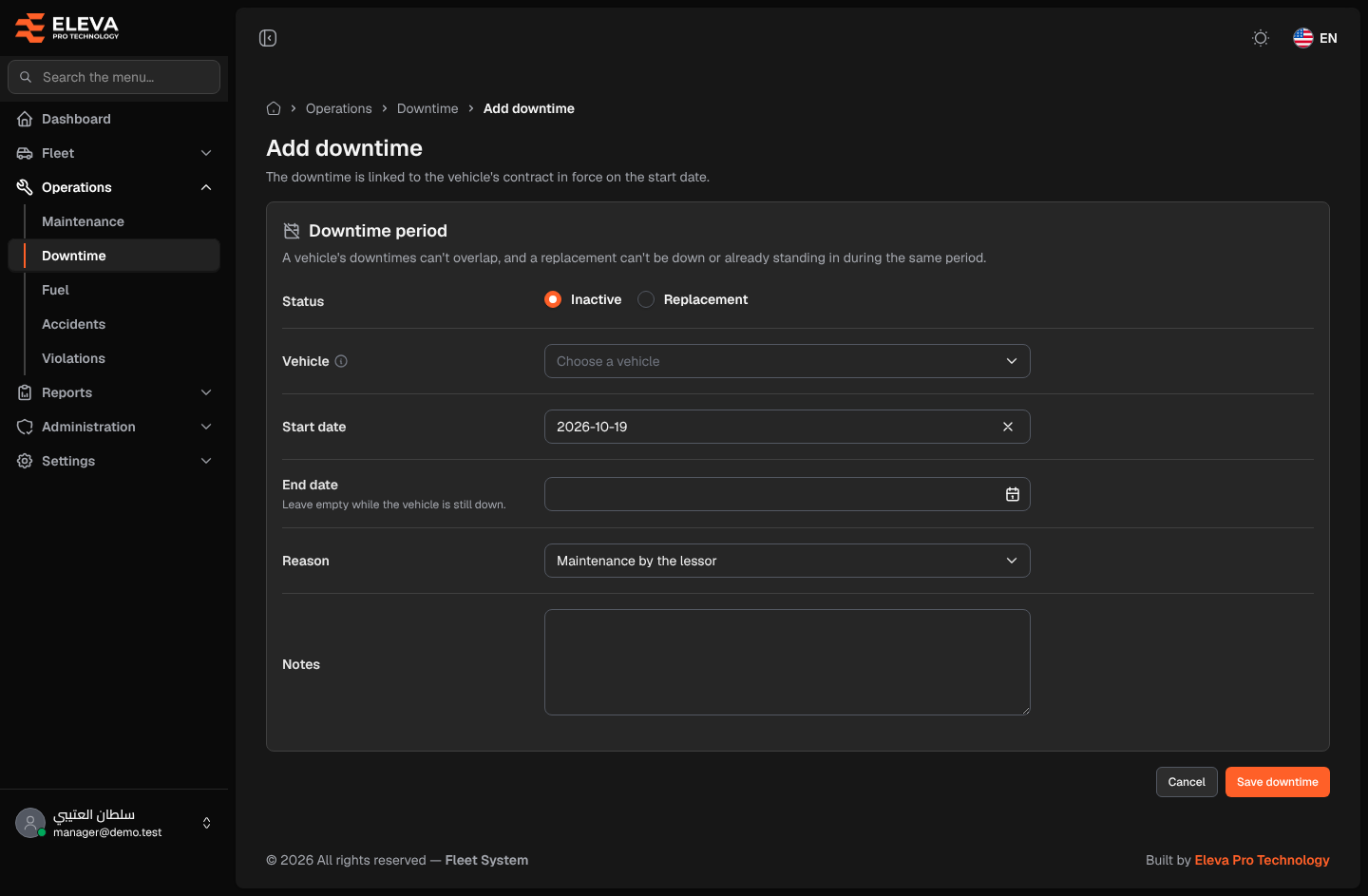Select the Downtime sidebar item
This screenshot has height=896, width=1368.
(x=114, y=256)
